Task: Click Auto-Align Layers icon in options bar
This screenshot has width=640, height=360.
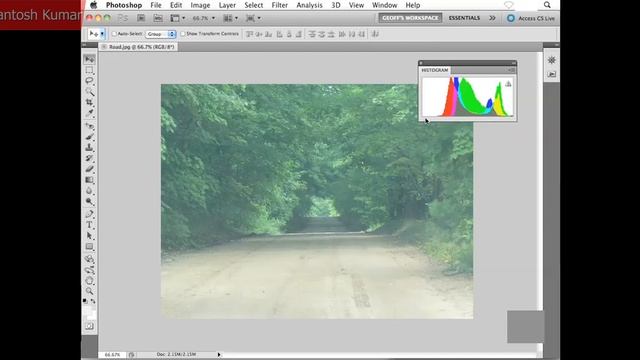Action: pyautogui.click(x=375, y=34)
